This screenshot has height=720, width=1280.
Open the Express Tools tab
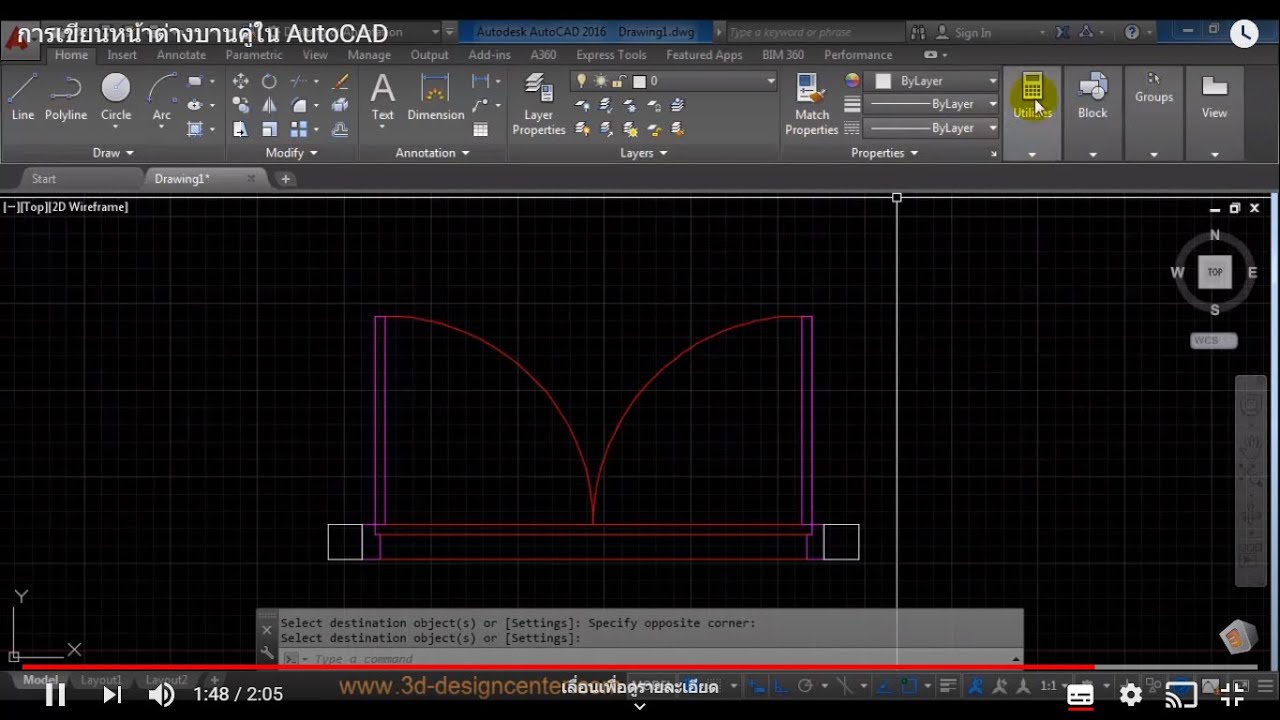[611, 55]
